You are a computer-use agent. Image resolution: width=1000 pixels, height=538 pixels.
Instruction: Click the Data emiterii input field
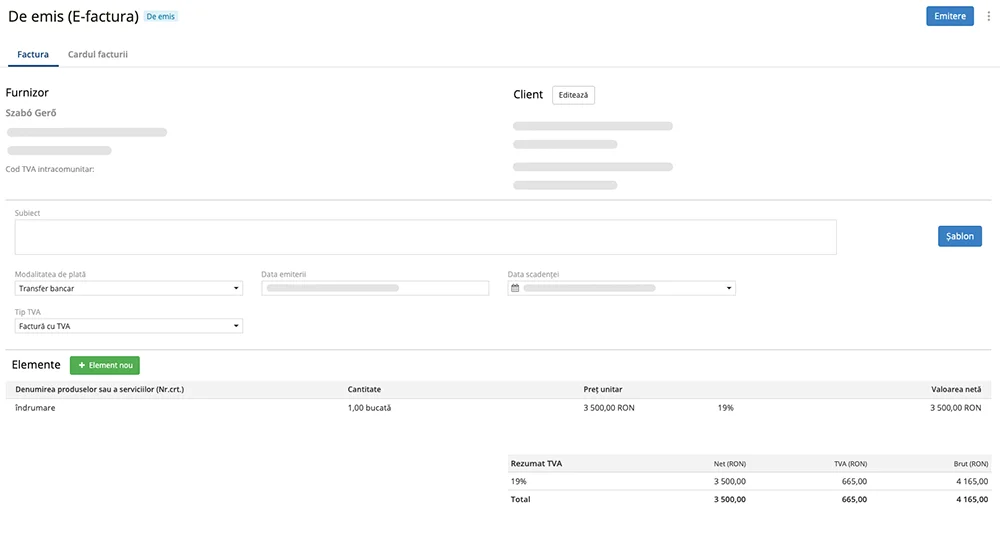coord(375,288)
